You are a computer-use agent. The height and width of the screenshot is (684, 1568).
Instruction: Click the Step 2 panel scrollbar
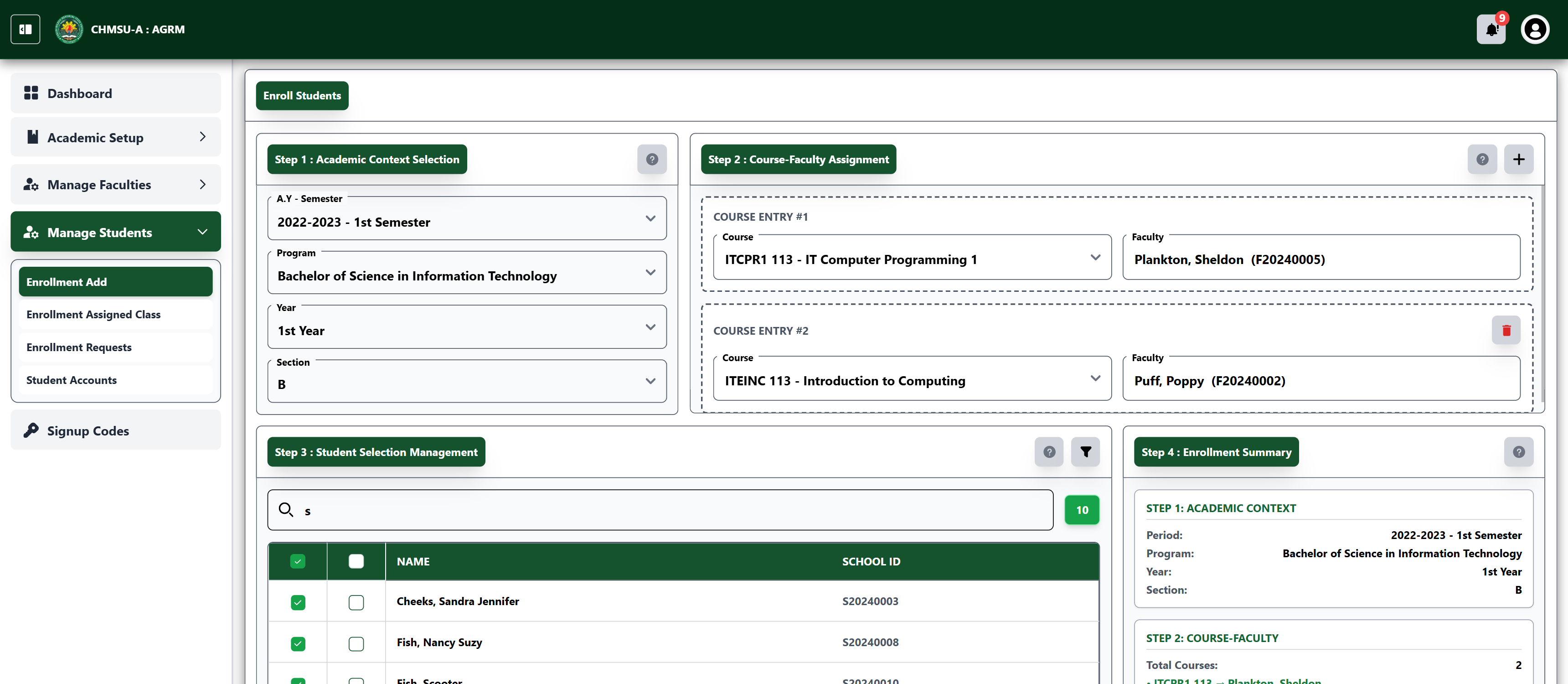[x=1542, y=294]
